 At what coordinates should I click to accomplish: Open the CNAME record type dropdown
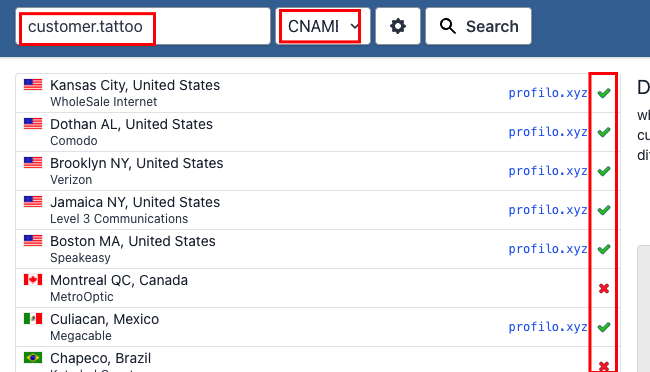point(323,26)
